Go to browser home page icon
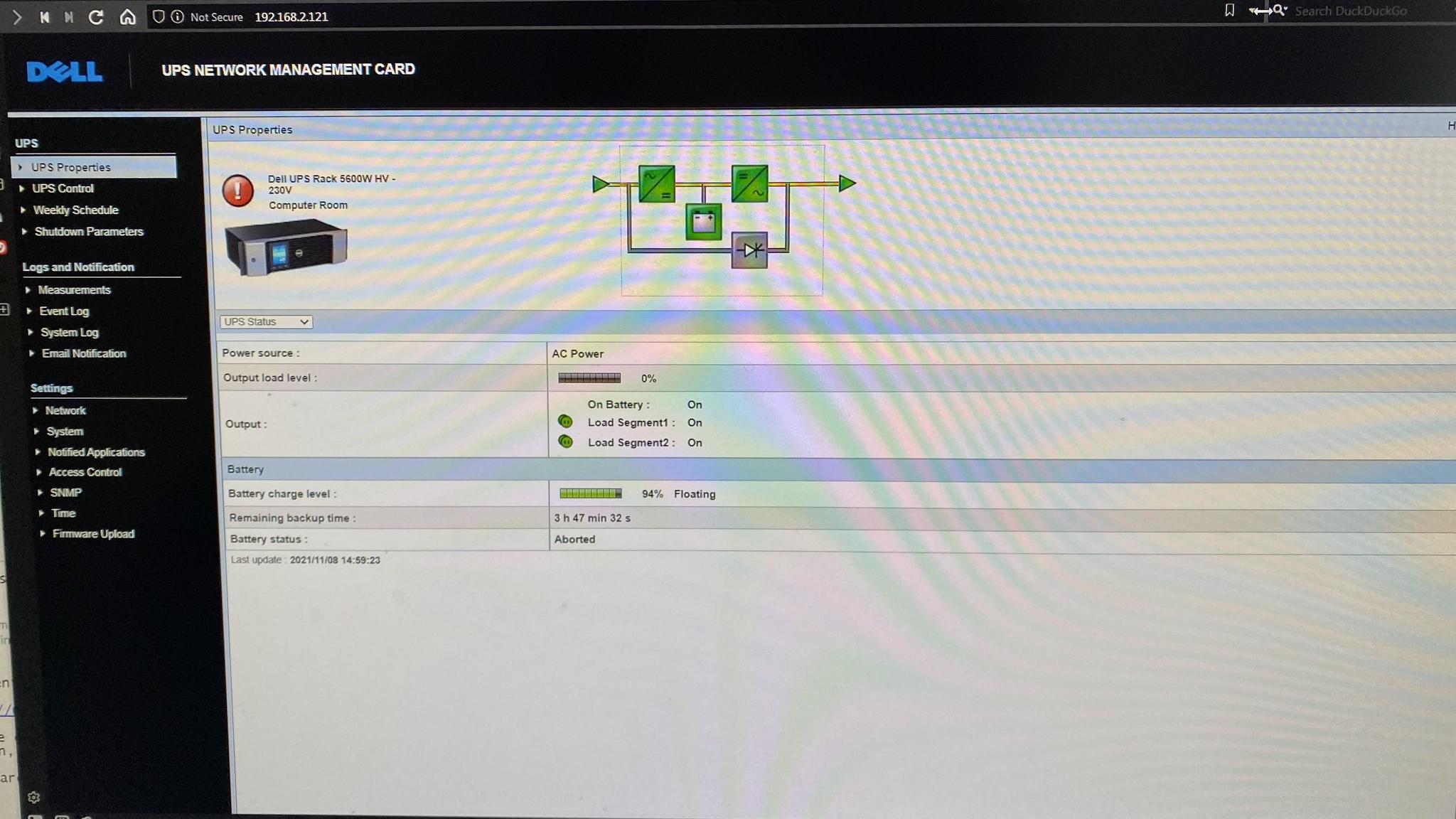This screenshot has height=819, width=1456. (x=127, y=16)
